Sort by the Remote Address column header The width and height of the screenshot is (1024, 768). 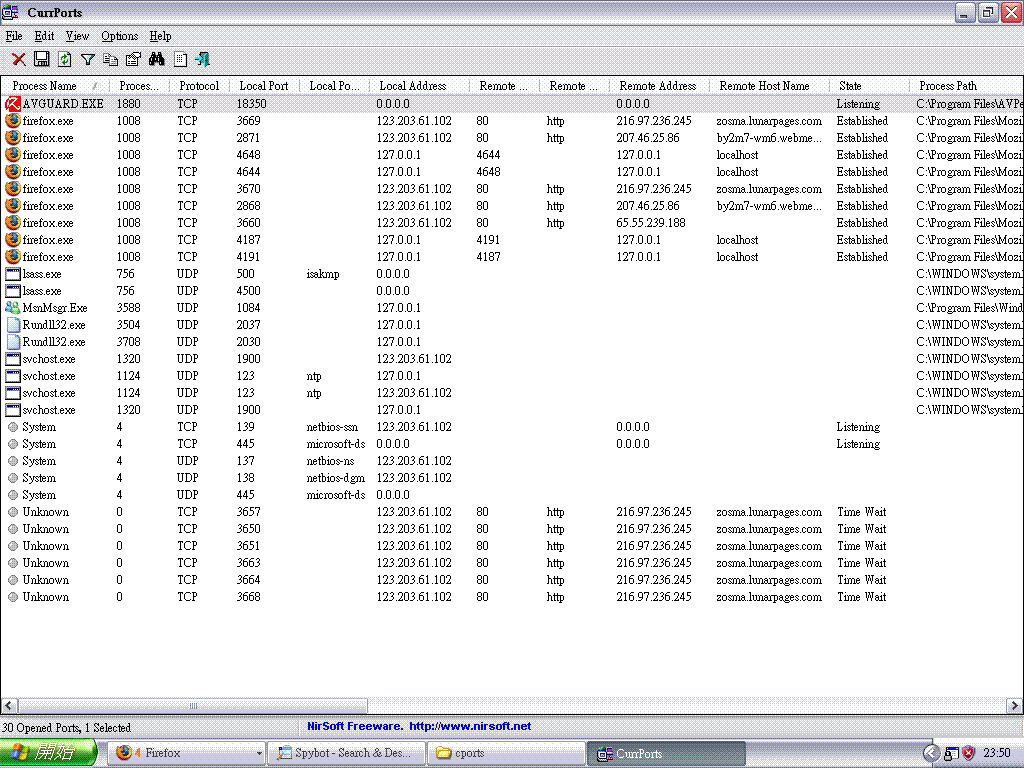coord(658,86)
